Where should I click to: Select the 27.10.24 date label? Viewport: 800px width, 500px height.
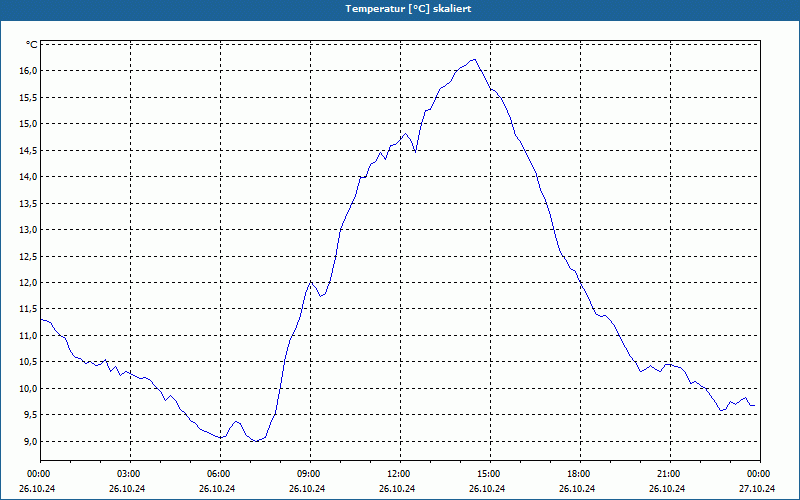(757, 488)
